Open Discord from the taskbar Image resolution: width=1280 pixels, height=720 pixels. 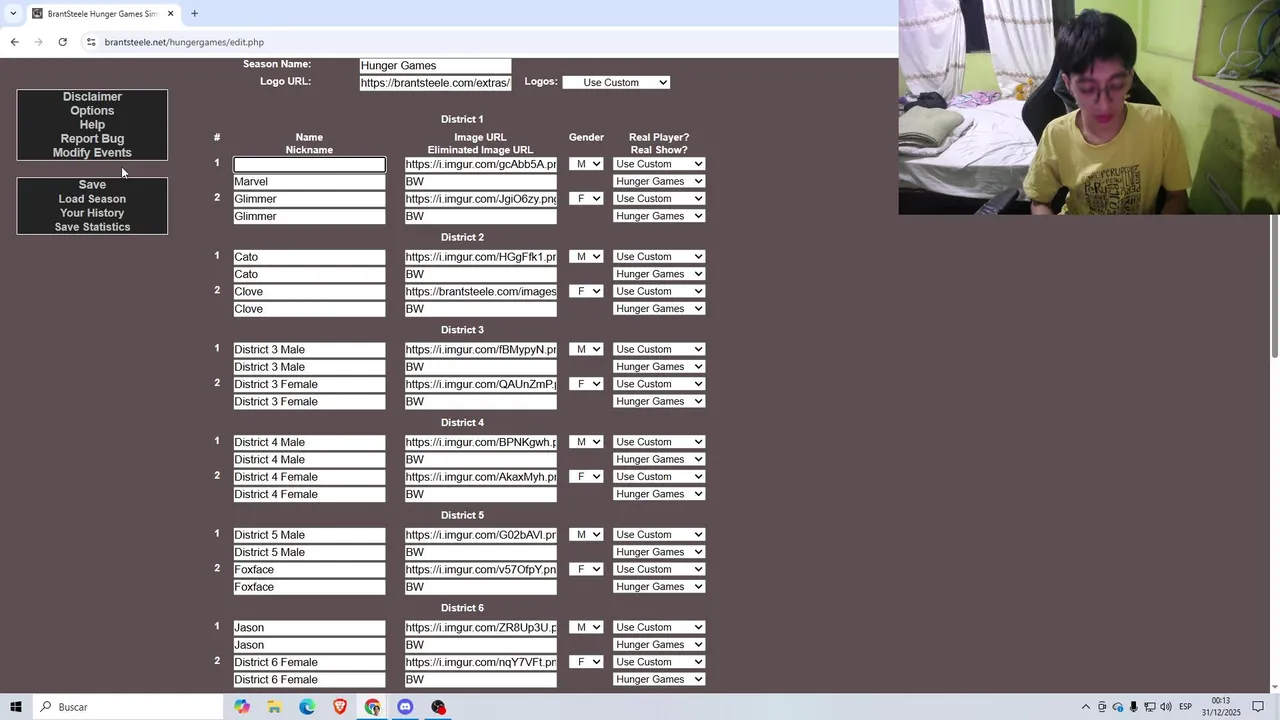pos(405,707)
